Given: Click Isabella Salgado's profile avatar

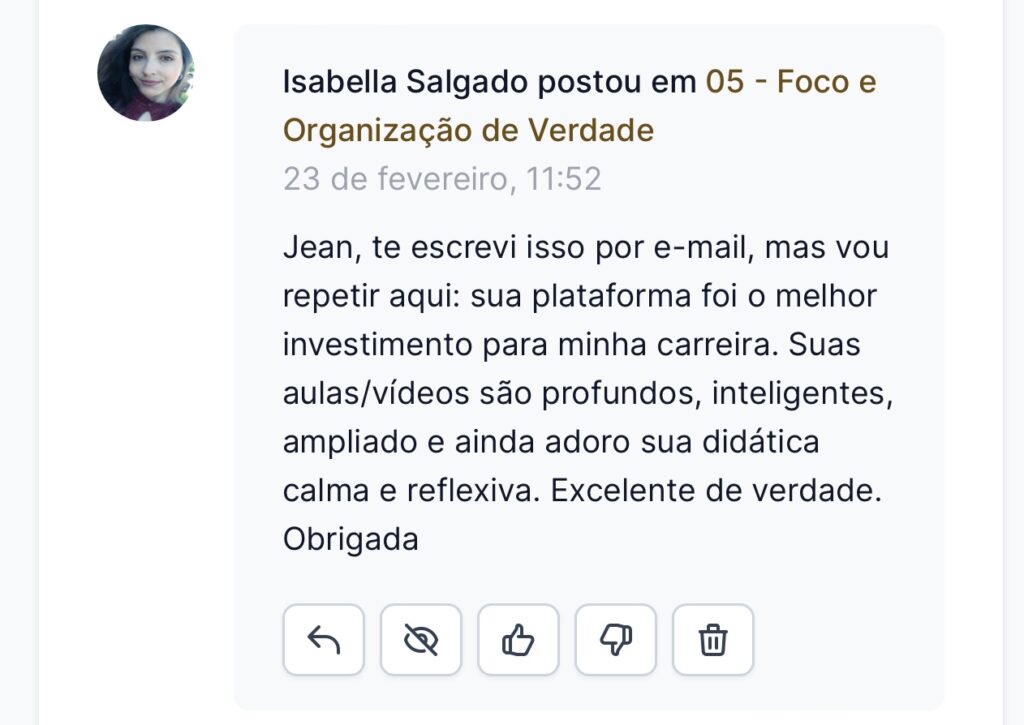Looking at the screenshot, I should coord(145,73).
